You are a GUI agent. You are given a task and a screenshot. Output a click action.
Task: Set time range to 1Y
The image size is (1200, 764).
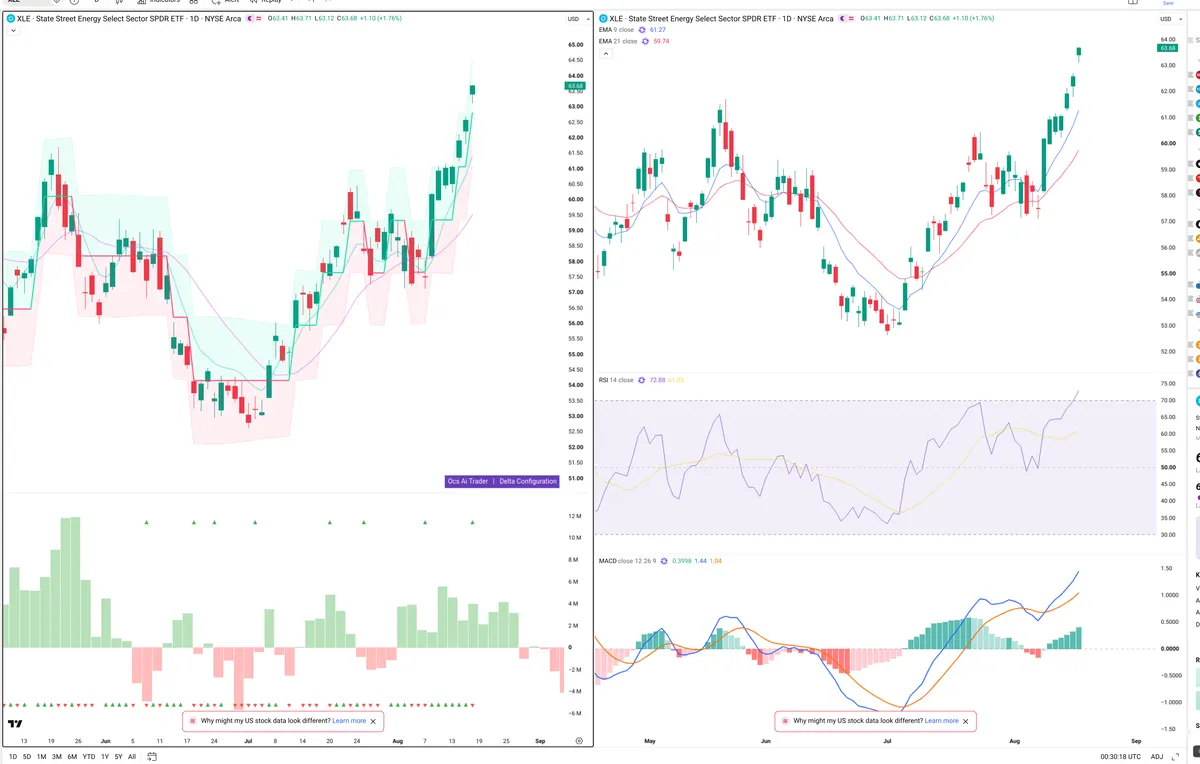click(x=105, y=756)
